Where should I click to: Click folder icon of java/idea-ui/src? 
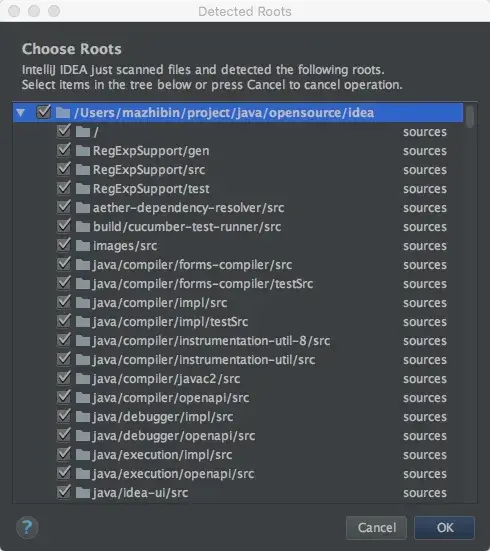pyautogui.click(x=83, y=493)
